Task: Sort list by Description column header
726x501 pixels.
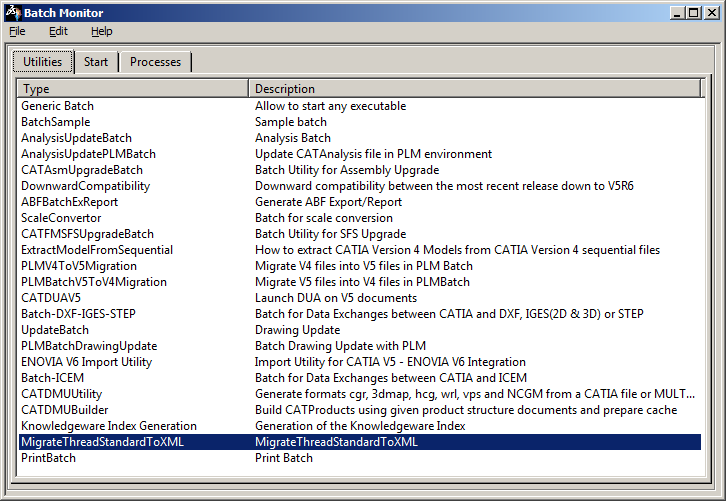Action: click(x=476, y=89)
